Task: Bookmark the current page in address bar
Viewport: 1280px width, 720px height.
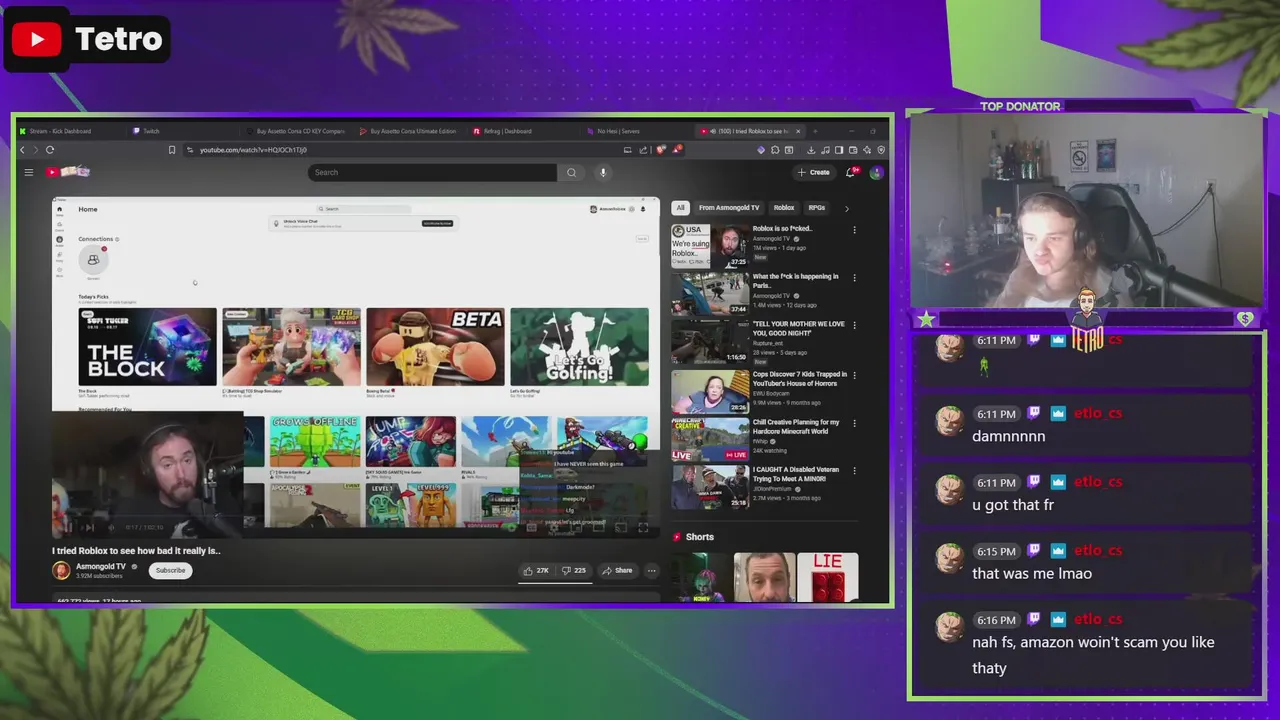Action: click(x=172, y=150)
